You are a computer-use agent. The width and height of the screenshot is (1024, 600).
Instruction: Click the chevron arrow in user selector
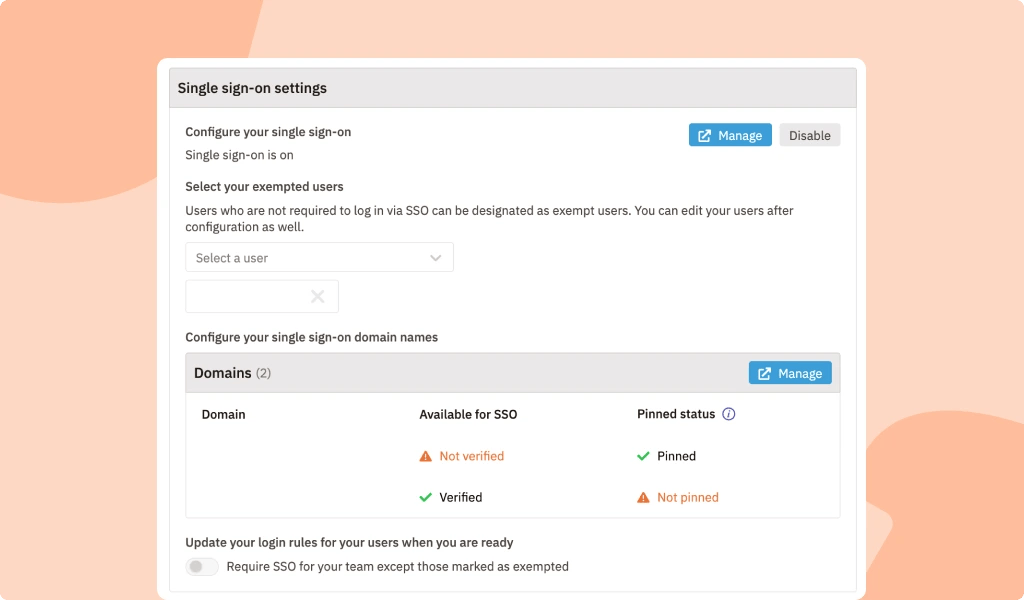point(436,258)
